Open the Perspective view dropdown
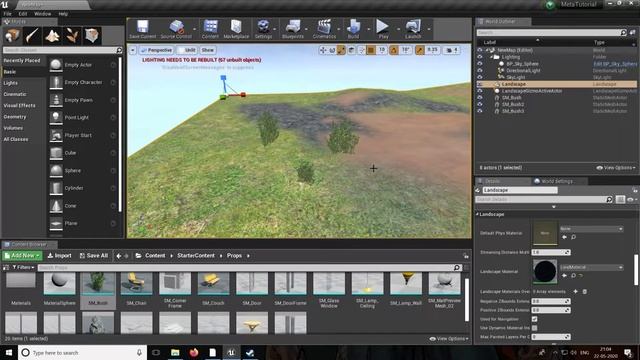This screenshot has width=640, height=360. [156, 50]
